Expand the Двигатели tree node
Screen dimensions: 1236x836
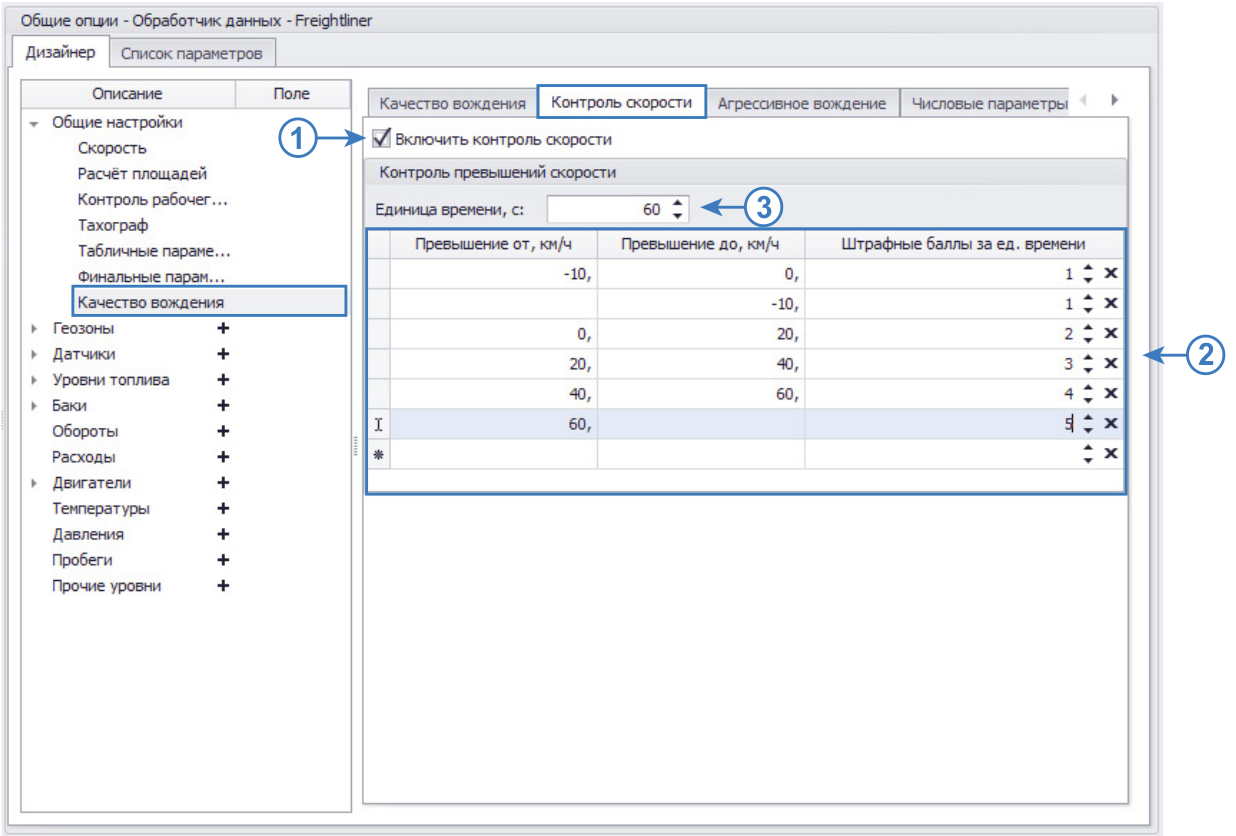(34, 483)
